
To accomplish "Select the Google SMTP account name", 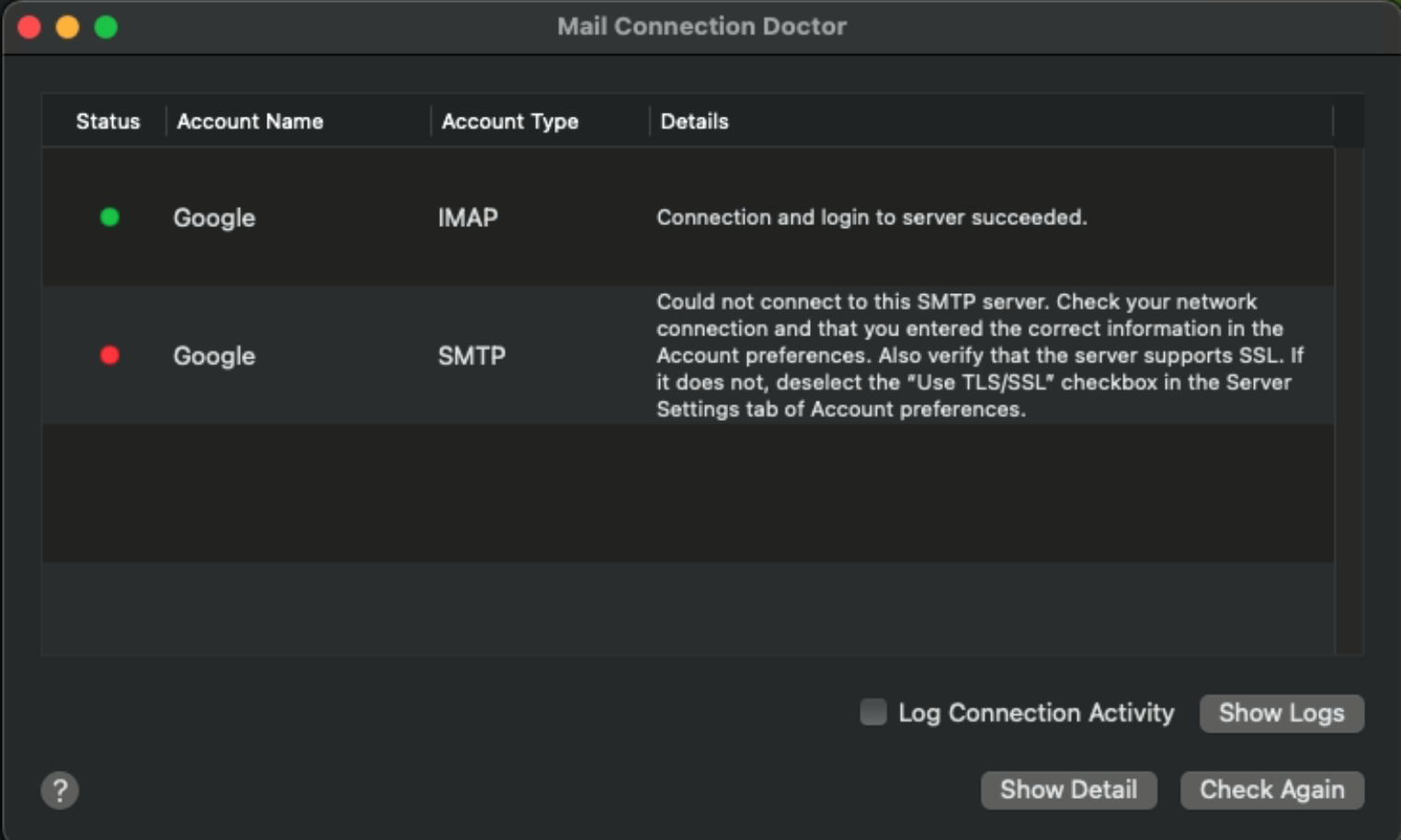I will click(214, 356).
